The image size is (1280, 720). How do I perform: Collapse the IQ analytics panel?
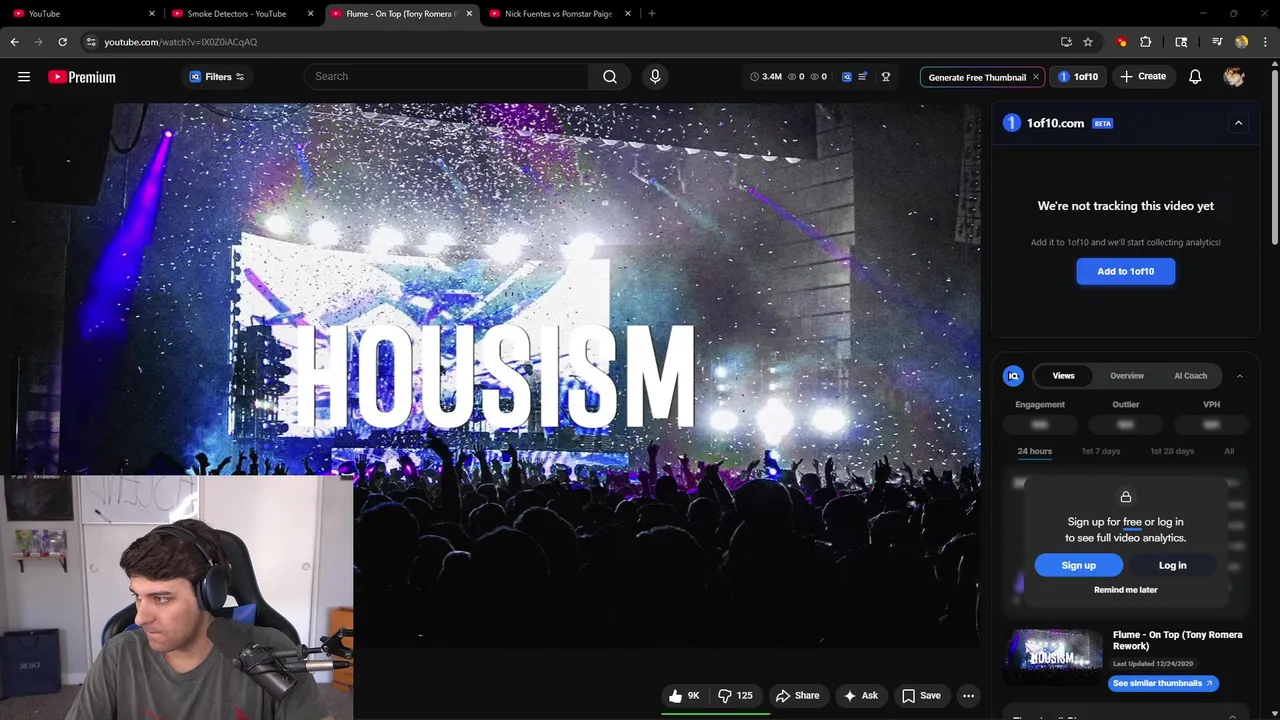[x=1239, y=376]
